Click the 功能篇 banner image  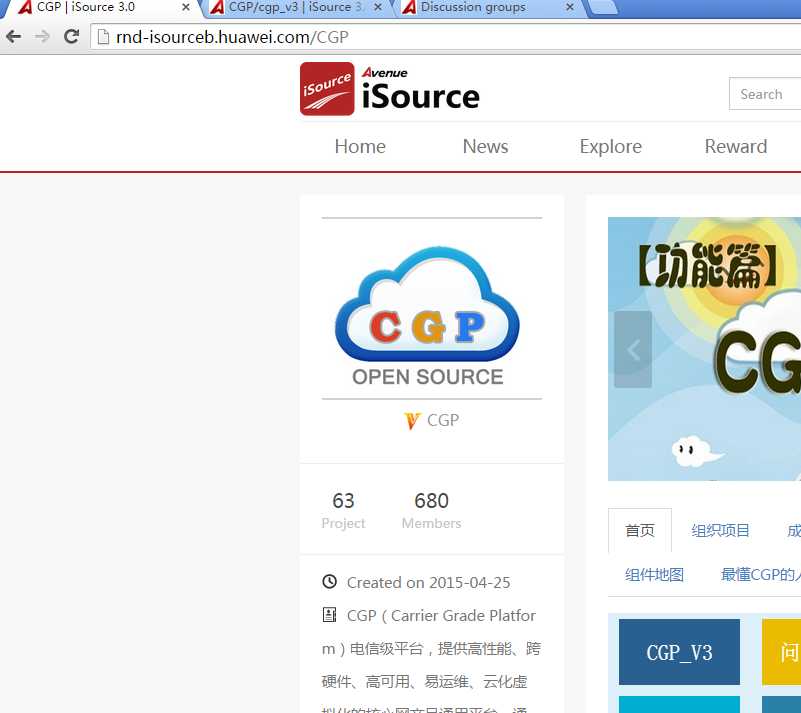click(704, 349)
